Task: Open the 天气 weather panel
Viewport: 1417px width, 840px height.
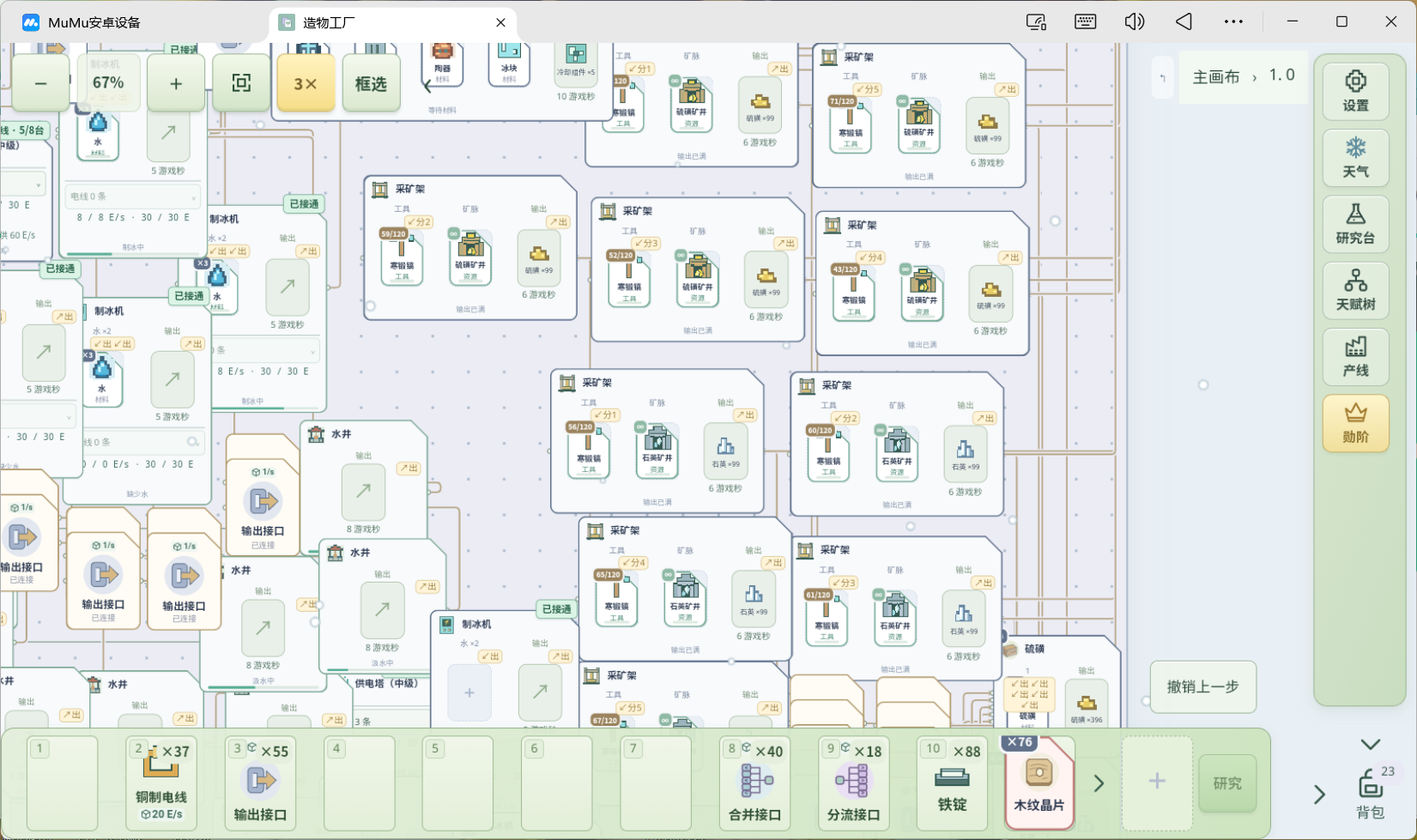Action: click(x=1355, y=158)
